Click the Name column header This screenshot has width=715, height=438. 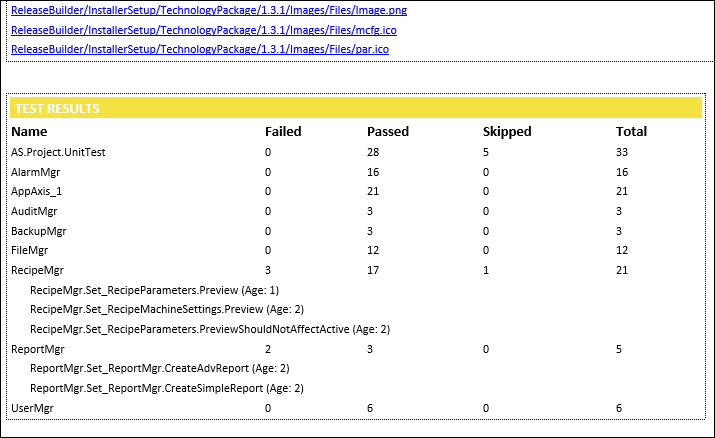click(x=29, y=131)
